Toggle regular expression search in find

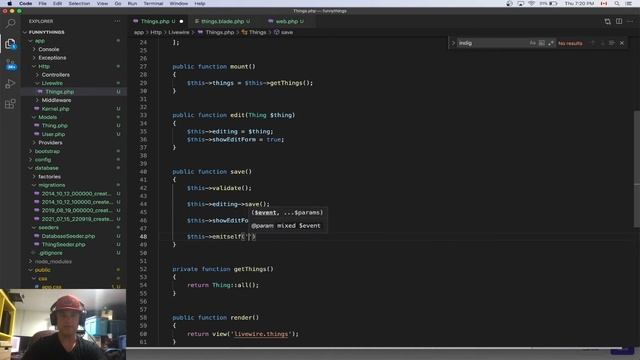click(551, 43)
